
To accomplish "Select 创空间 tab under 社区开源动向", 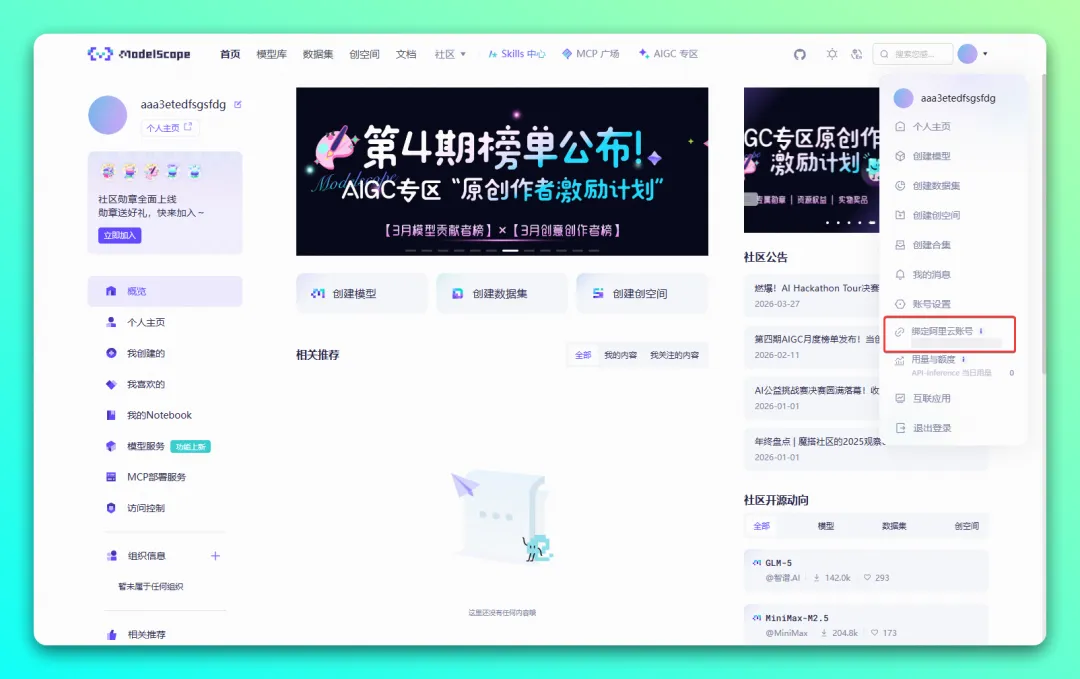I will click(x=966, y=526).
